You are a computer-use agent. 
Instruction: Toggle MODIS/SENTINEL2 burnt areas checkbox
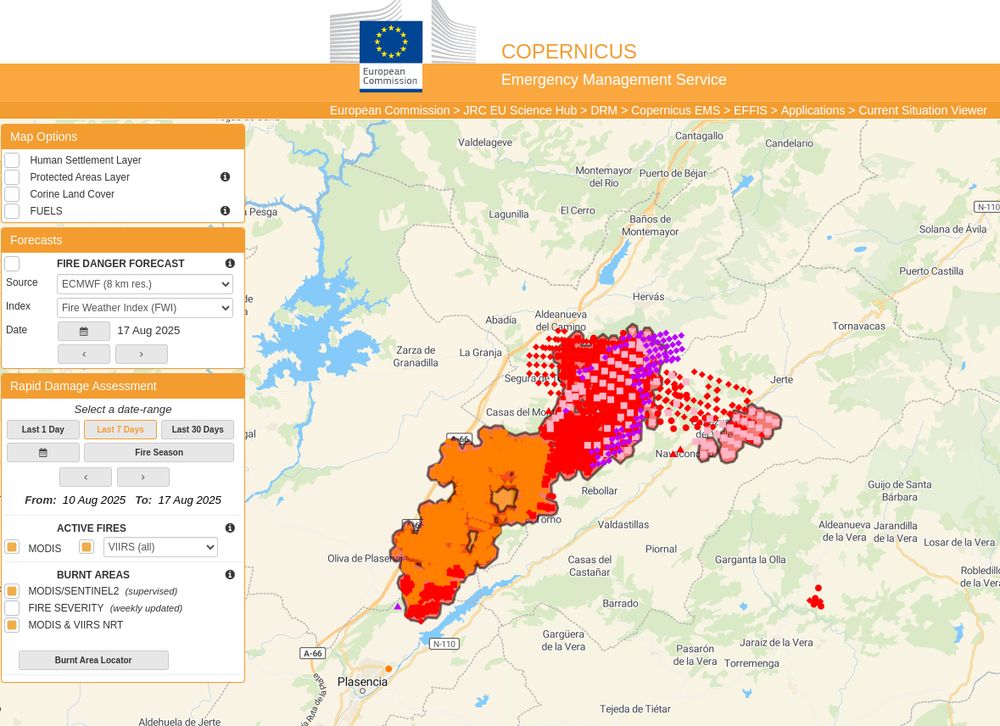click(x=12, y=591)
